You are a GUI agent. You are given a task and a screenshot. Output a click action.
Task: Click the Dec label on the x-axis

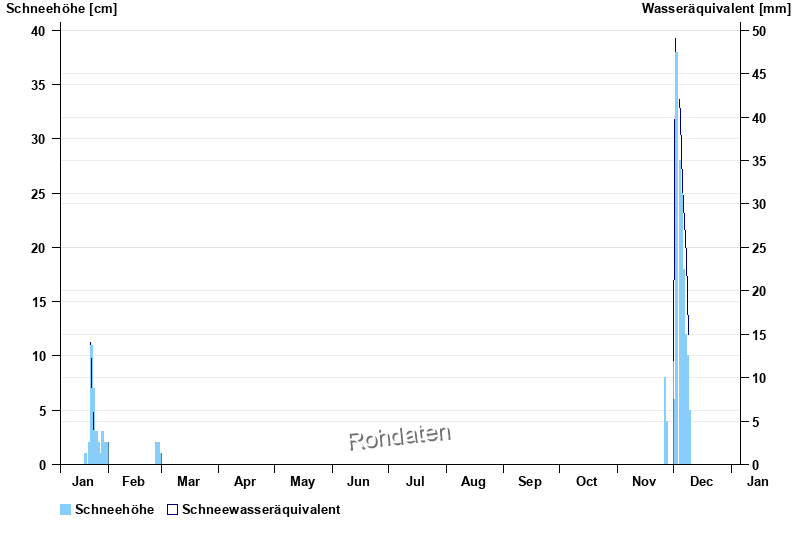click(x=701, y=482)
